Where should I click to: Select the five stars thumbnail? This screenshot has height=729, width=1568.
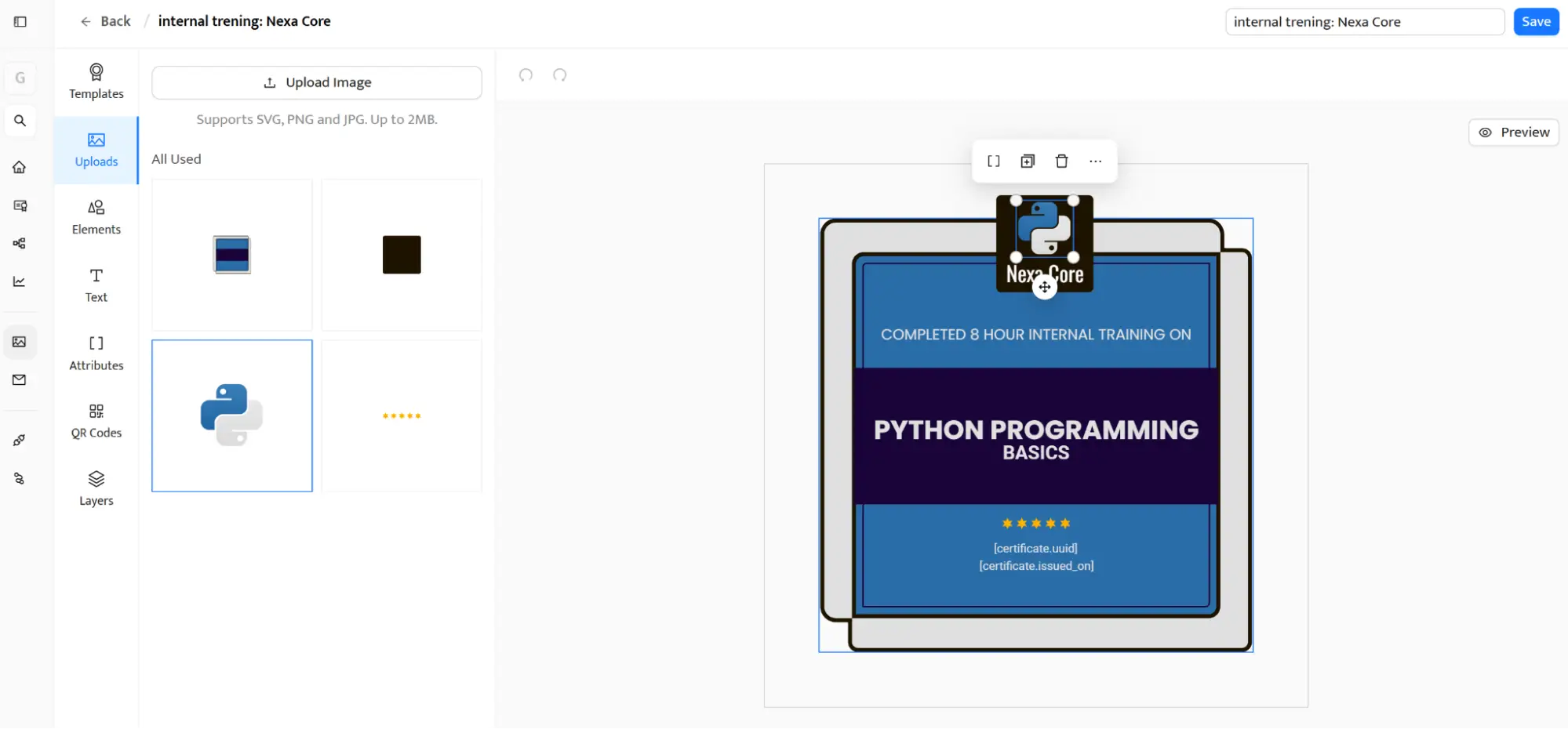402,415
